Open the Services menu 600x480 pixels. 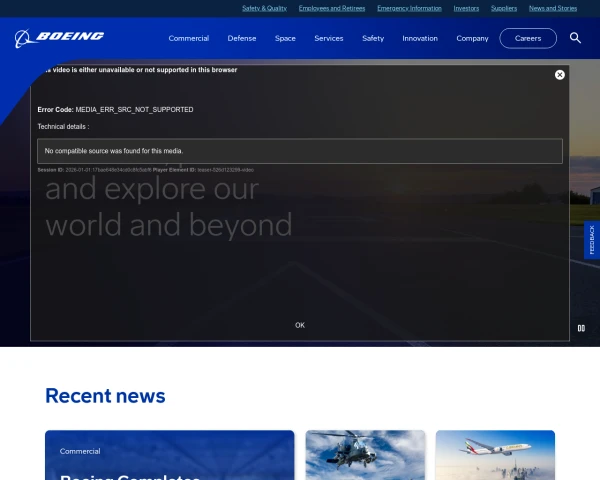[329, 38]
